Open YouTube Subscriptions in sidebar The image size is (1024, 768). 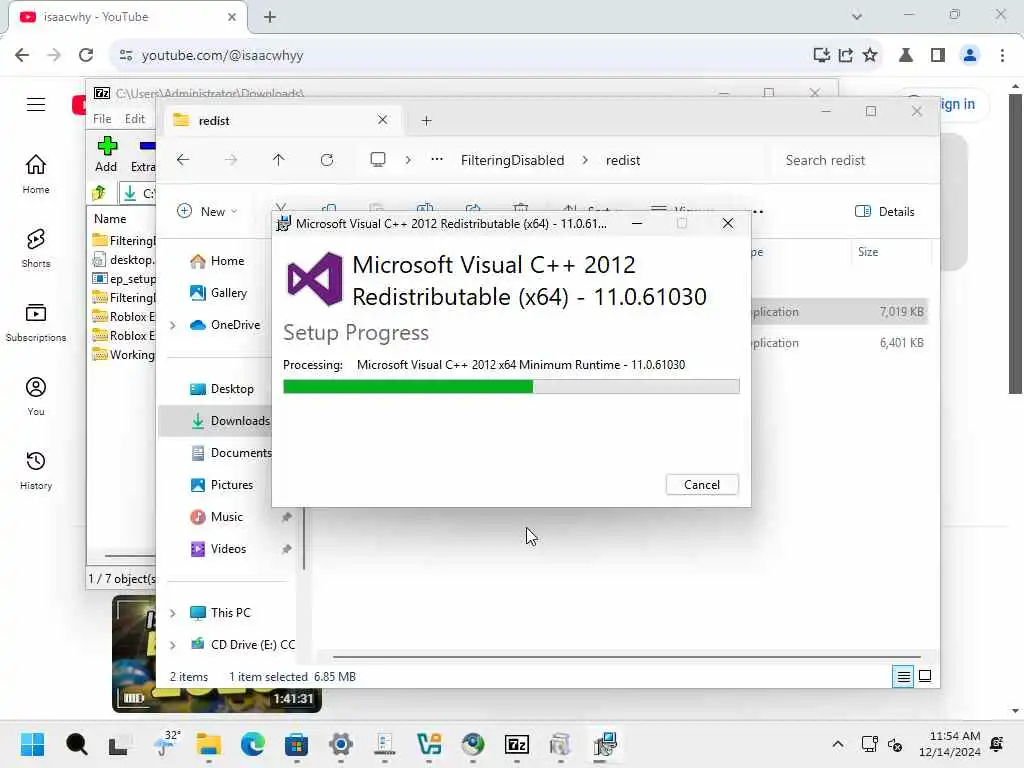[36, 322]
